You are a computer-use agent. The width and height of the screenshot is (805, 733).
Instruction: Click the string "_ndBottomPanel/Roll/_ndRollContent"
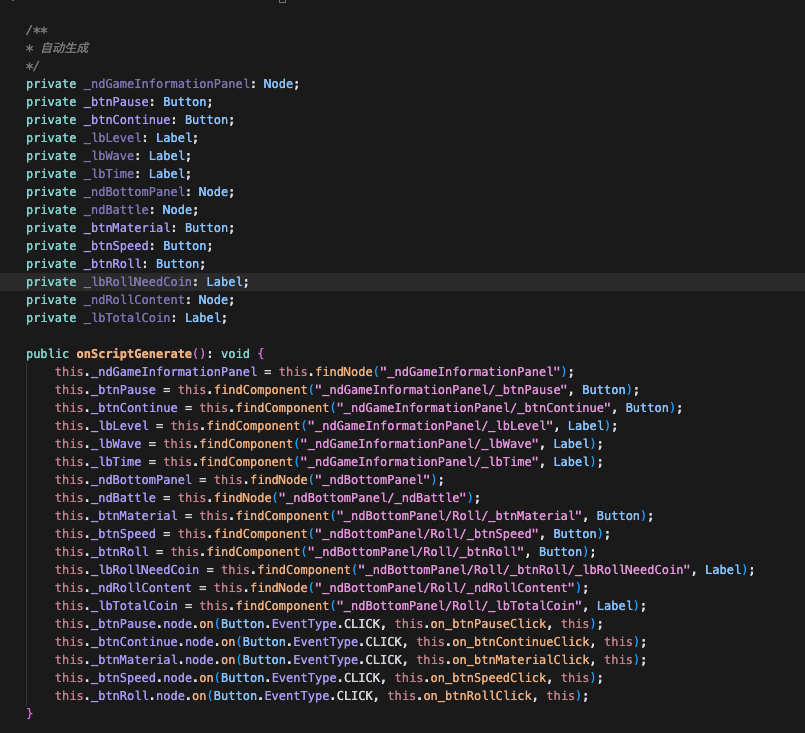[445, 588]
